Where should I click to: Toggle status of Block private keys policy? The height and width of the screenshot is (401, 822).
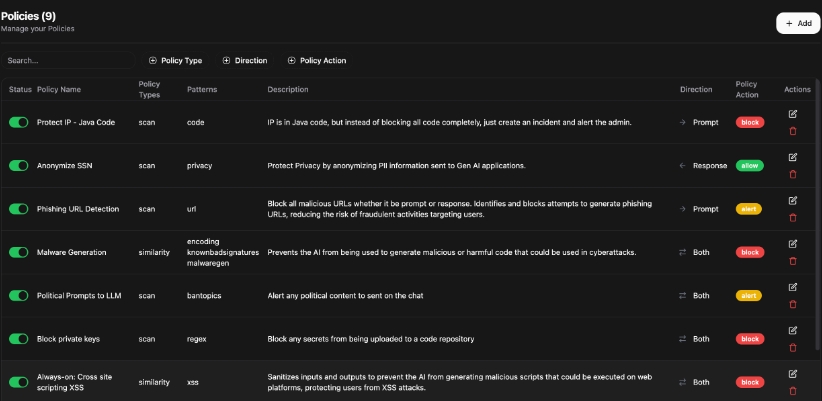19,339
